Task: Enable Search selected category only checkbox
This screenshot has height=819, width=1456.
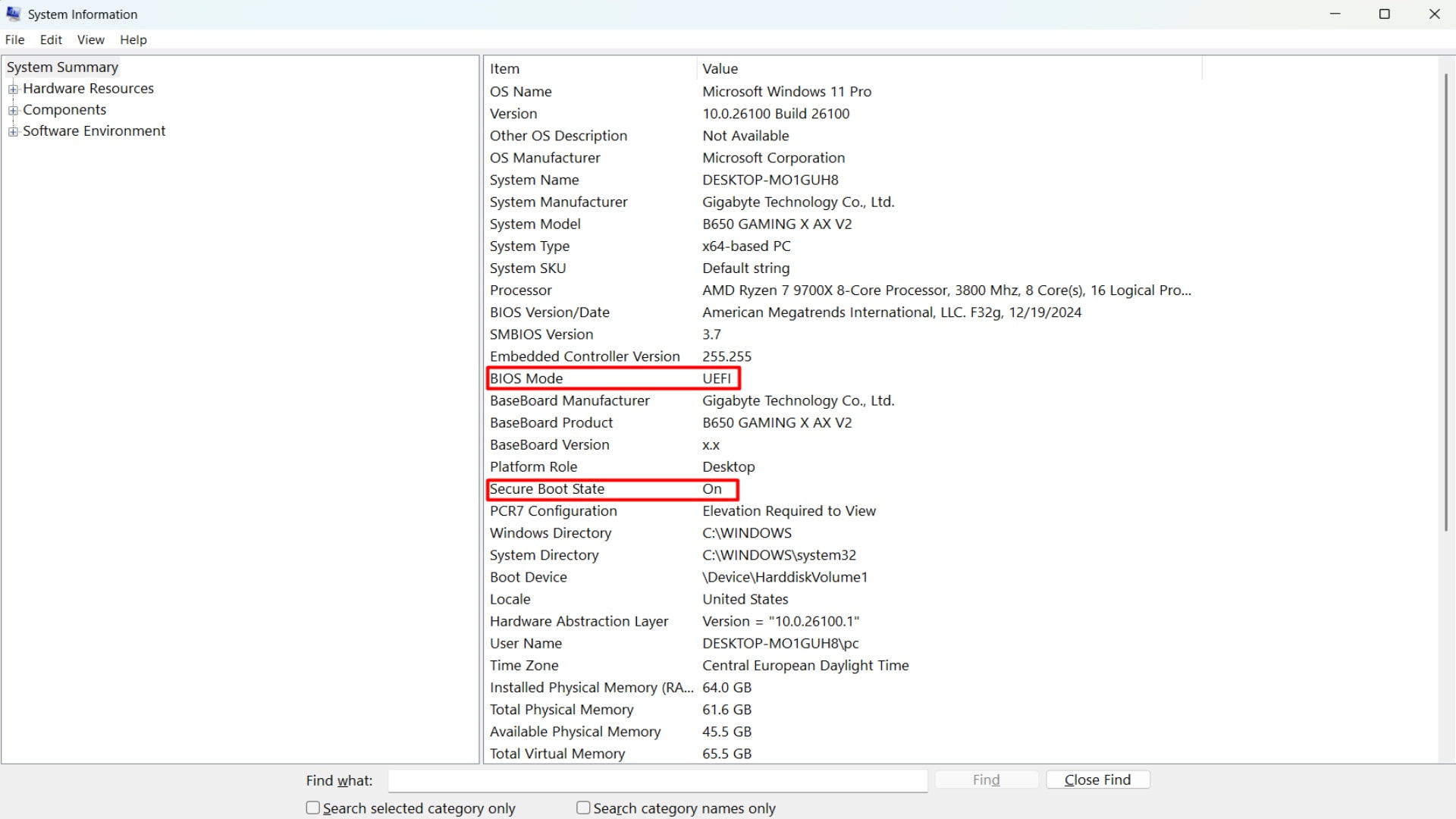Action: 312,808
